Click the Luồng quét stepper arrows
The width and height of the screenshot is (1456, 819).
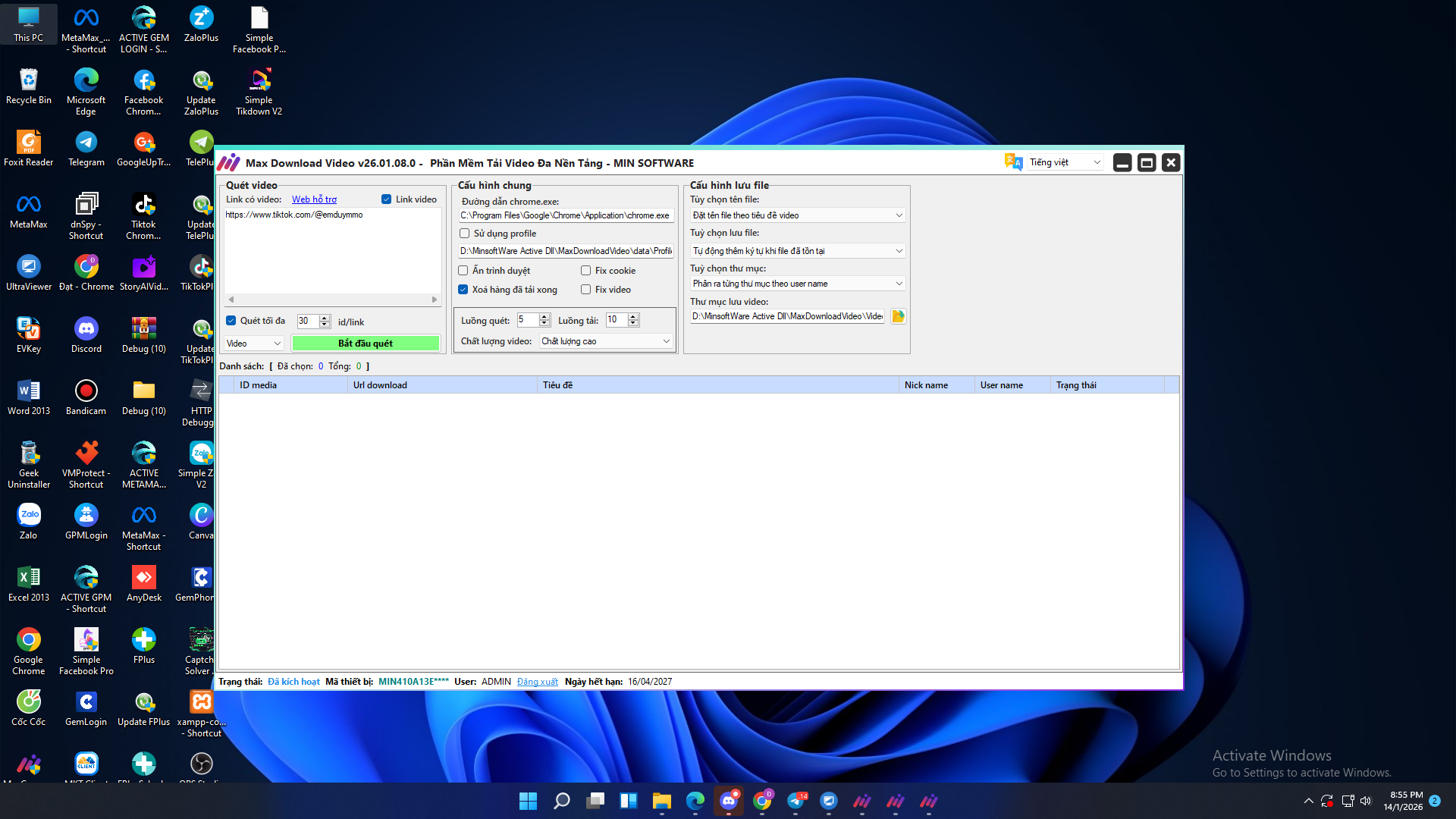544,320
